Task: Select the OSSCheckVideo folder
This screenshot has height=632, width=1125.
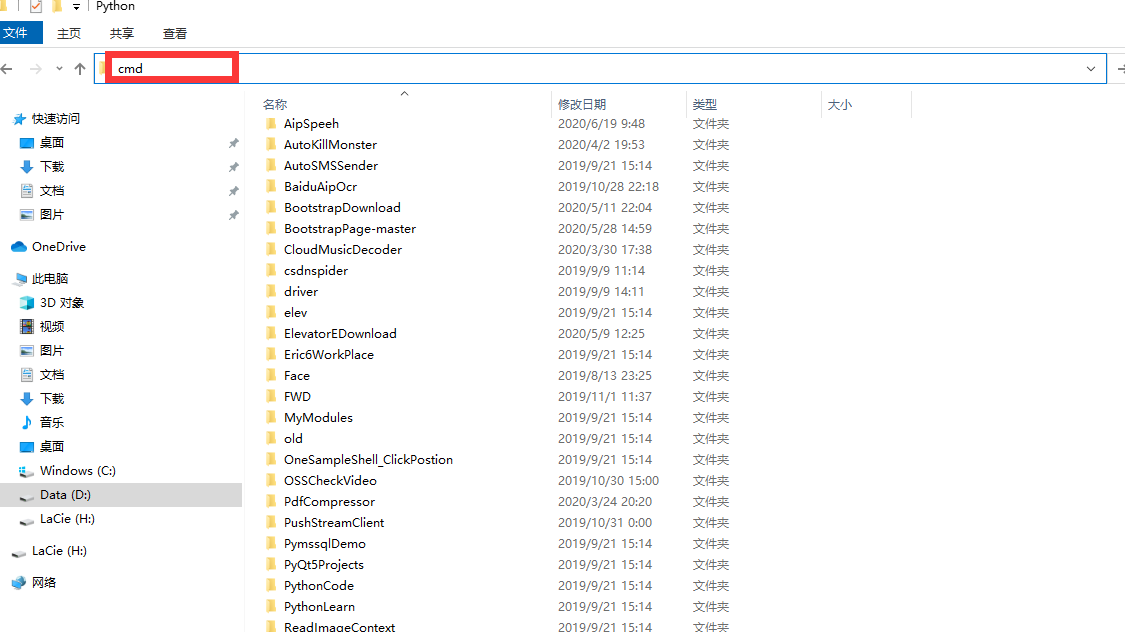Action: point(330,481)
